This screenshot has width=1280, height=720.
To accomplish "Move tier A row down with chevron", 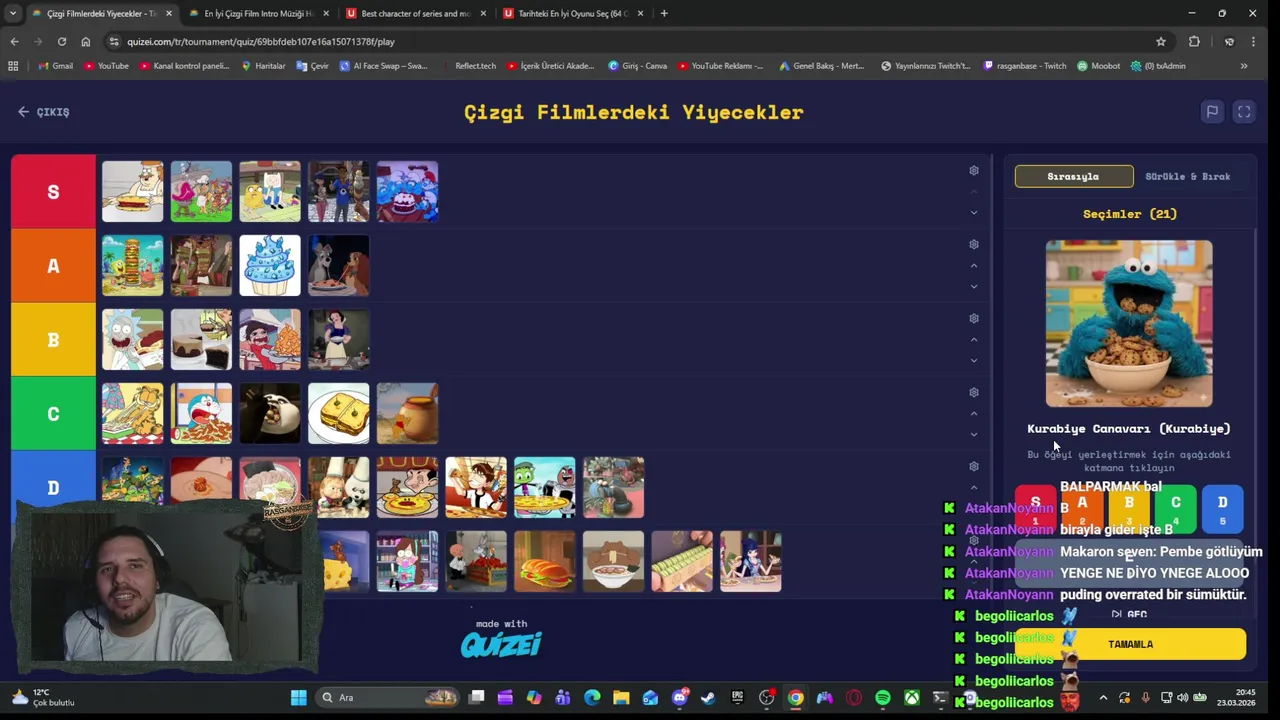I will pos(974,286).
